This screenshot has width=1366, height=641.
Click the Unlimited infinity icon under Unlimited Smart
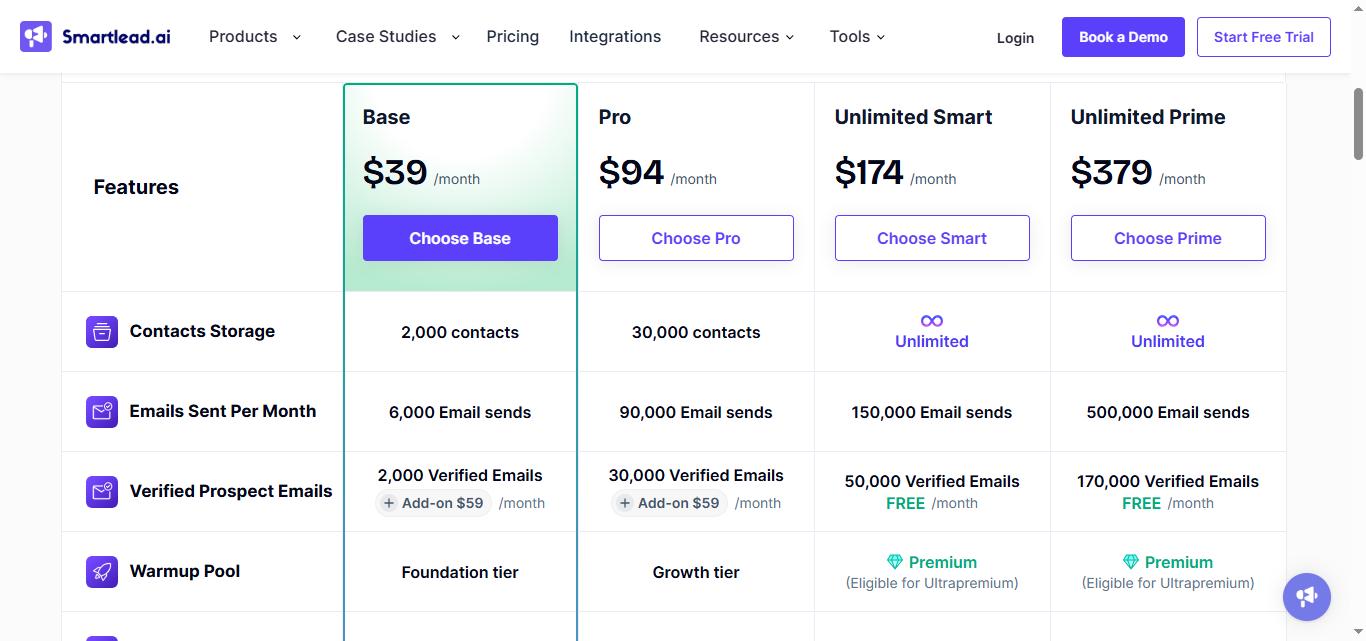tap(931, 321)
